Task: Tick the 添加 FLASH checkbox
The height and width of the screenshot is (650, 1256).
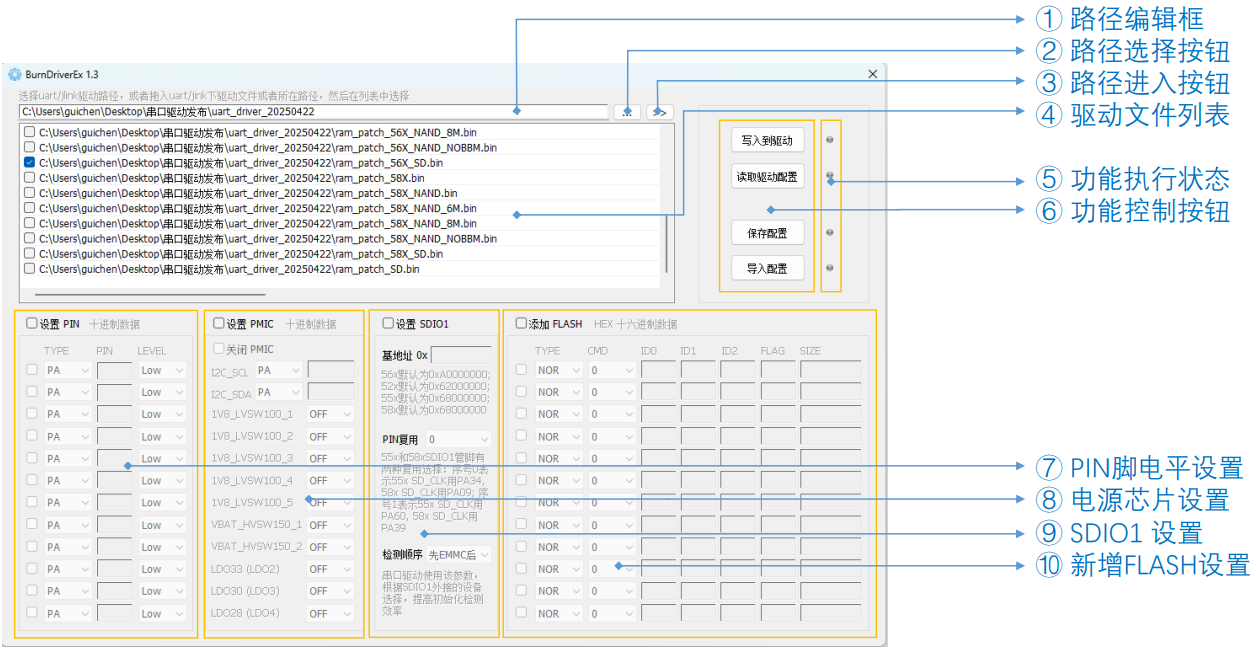Action: (x=521, y=323)
